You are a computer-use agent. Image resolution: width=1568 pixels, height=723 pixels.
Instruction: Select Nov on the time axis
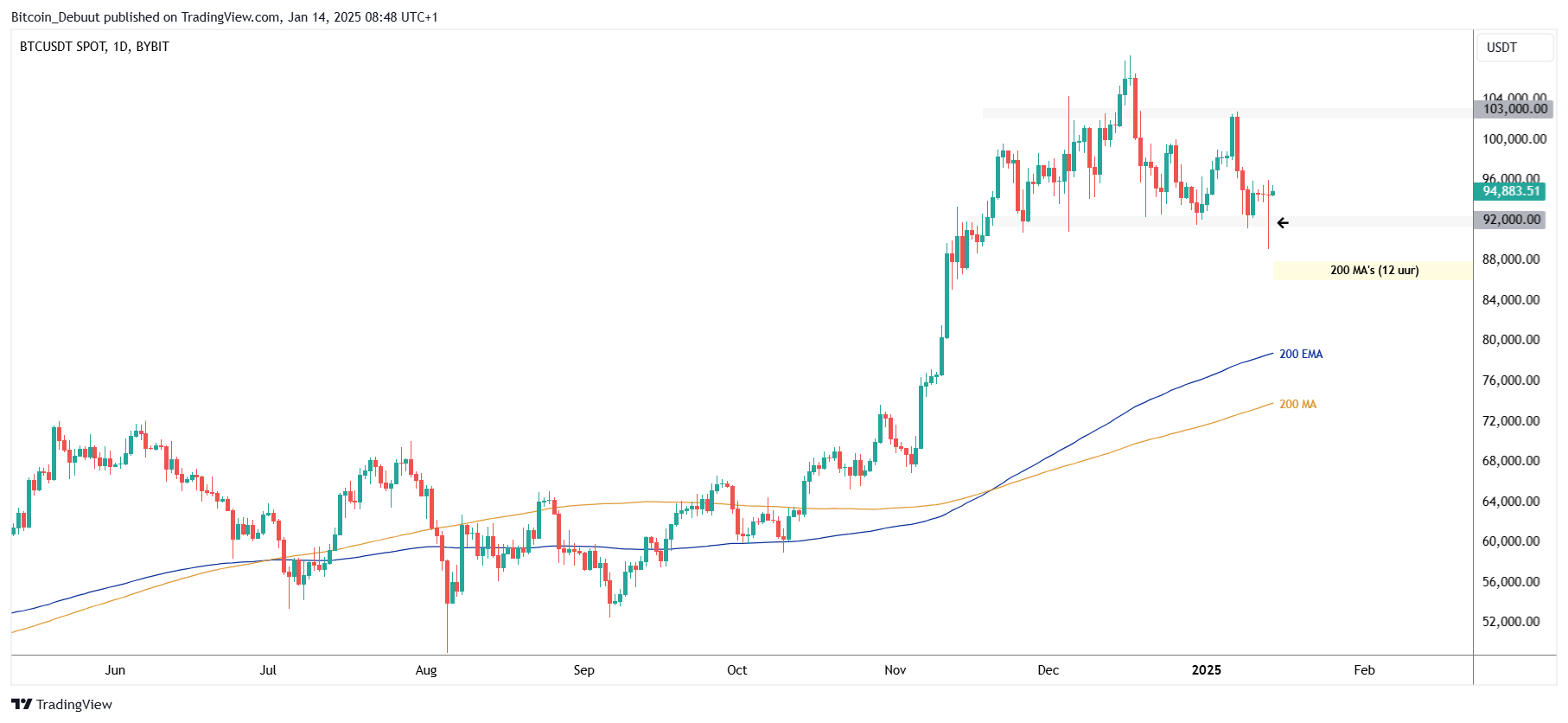point(896,670)
